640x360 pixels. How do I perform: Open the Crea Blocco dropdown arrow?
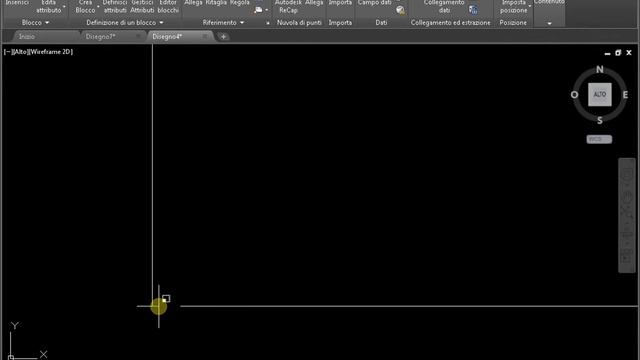click(98, 6)
